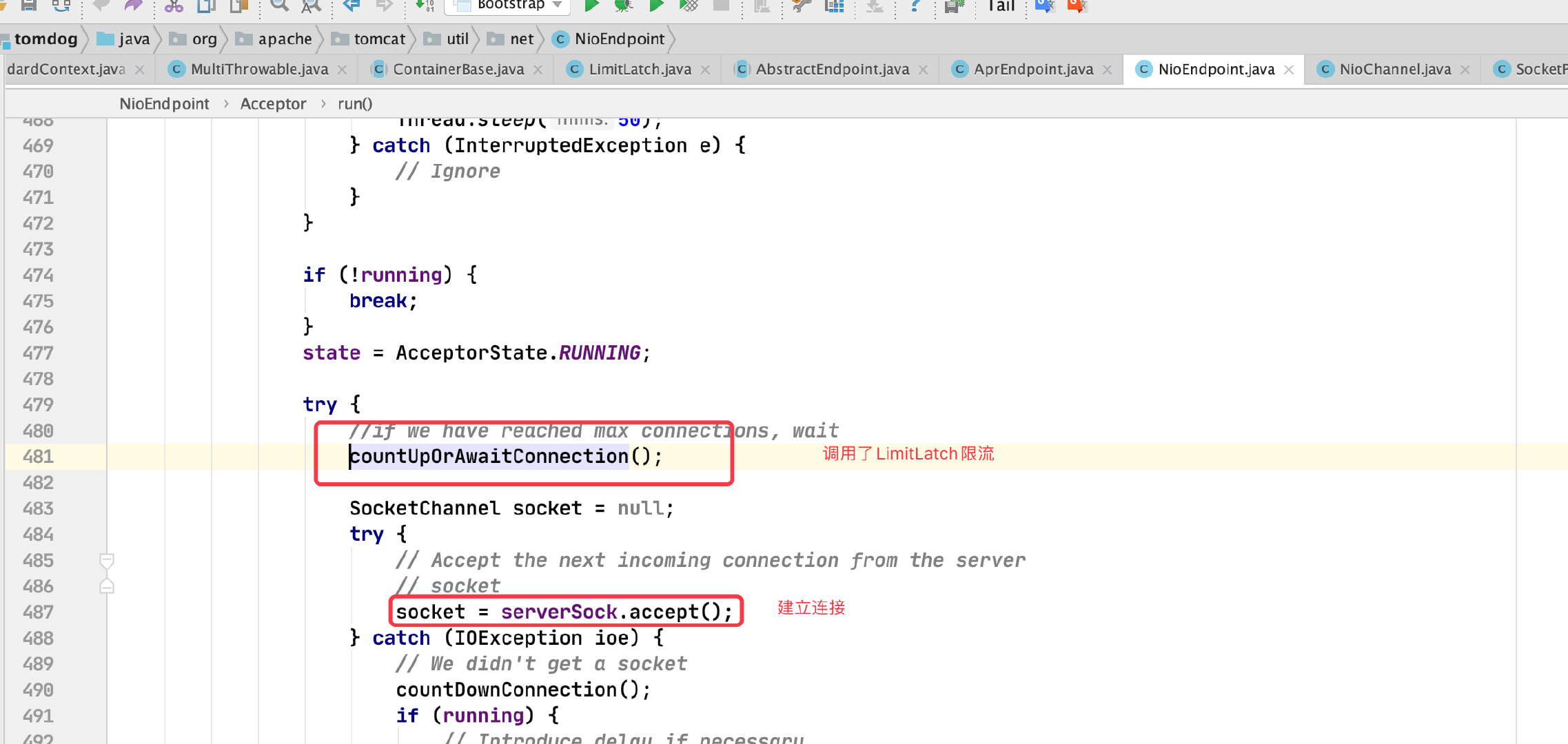Click the run() editor breadcrumb
Viewport: 1568px width, 744px height.
coord(355,103)
